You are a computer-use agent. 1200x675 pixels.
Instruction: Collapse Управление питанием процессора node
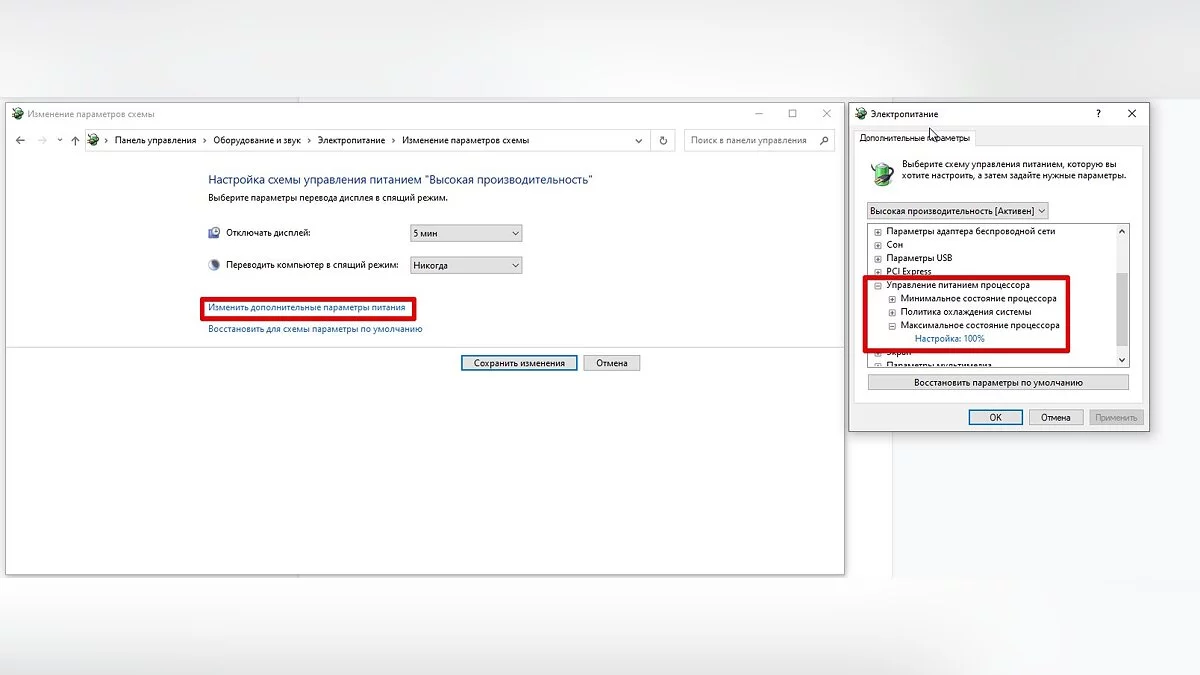[878, 285]
